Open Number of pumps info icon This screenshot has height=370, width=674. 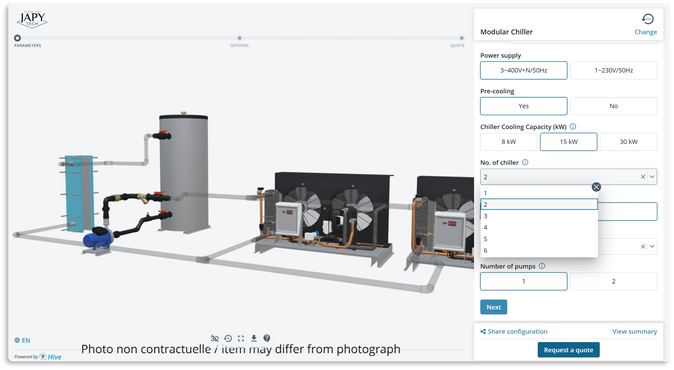click(542, 266)
